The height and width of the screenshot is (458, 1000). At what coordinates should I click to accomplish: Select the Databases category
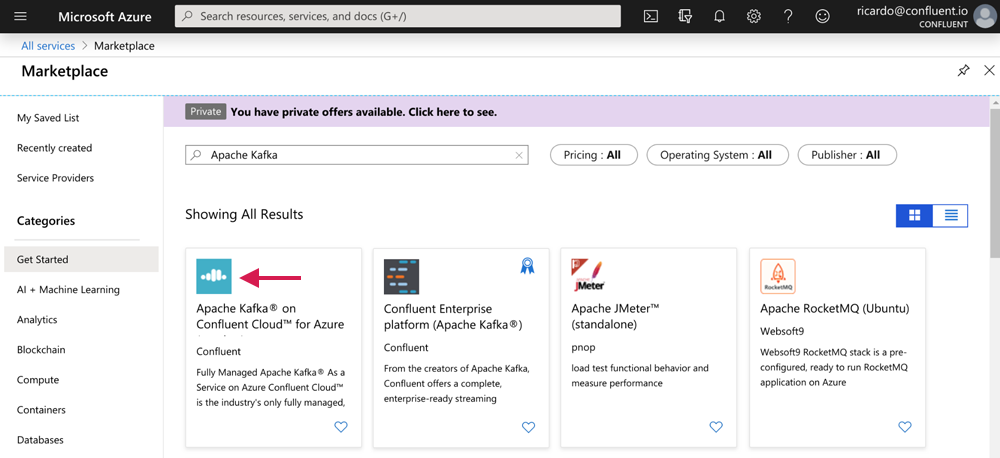[40, 440]
